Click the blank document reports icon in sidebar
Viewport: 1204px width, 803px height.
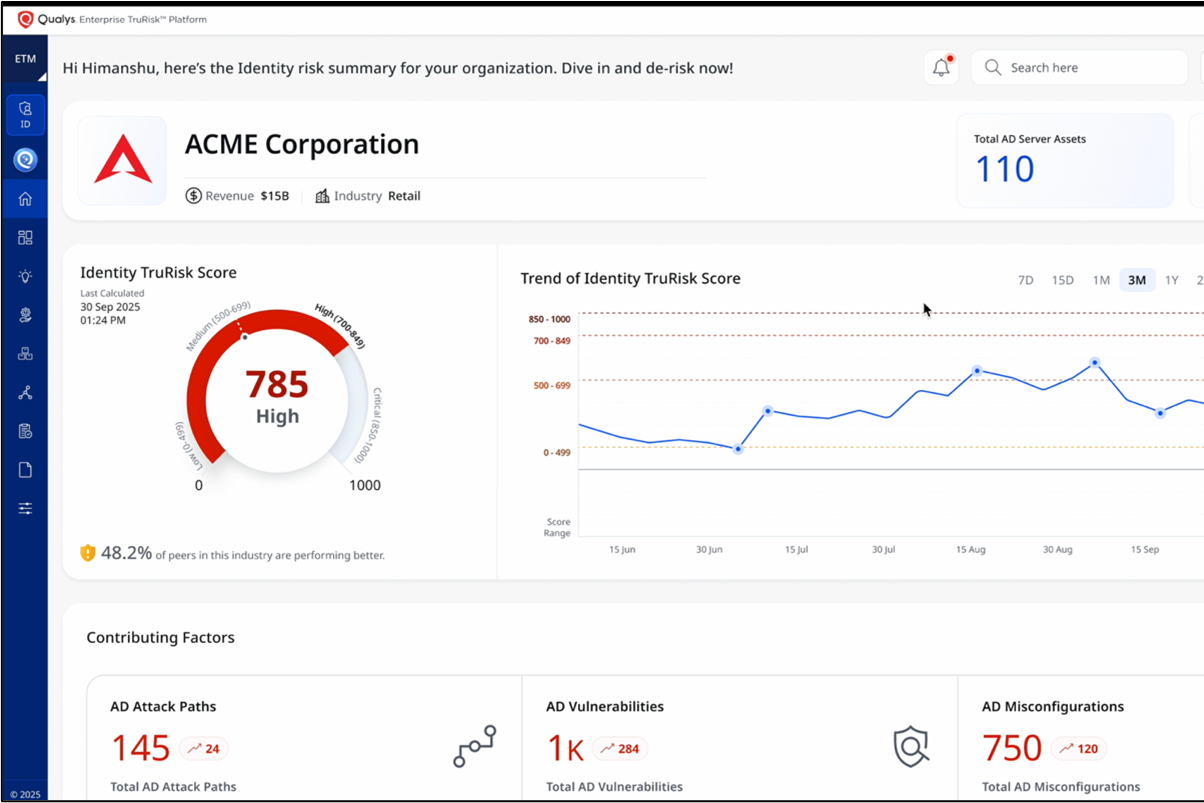pyautogui.click(x=25, y=470)
